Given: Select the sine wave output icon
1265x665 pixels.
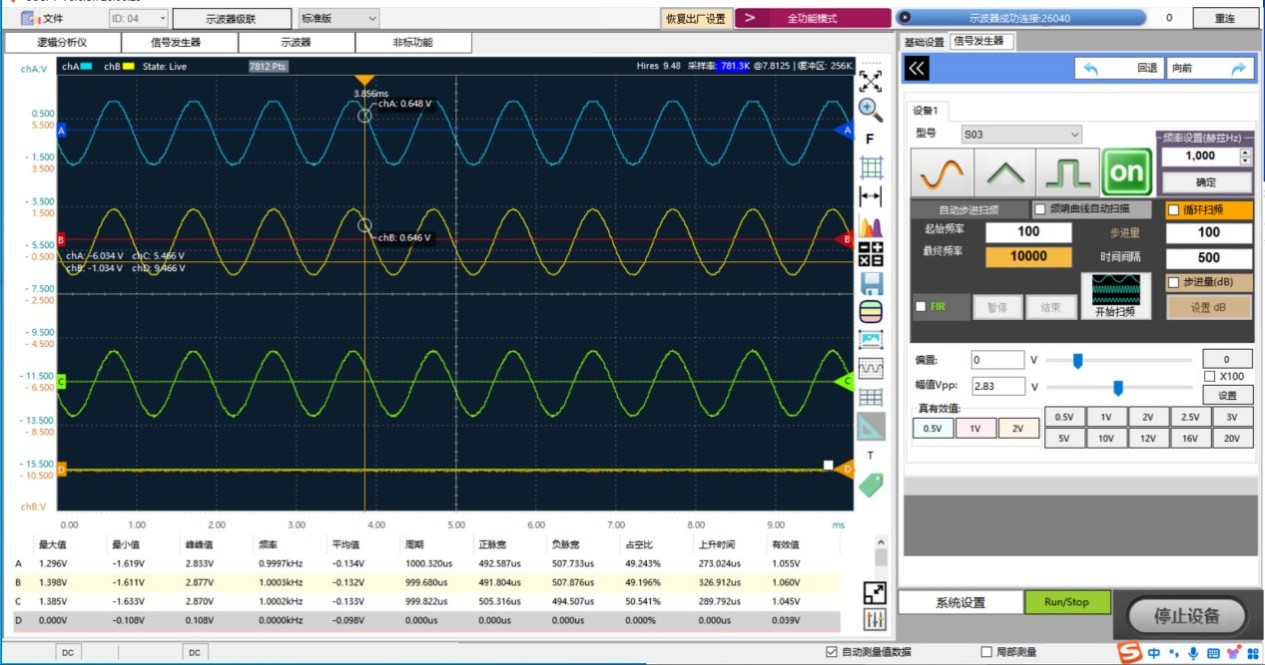Looking at the screenshot, I should pos(942,173).
